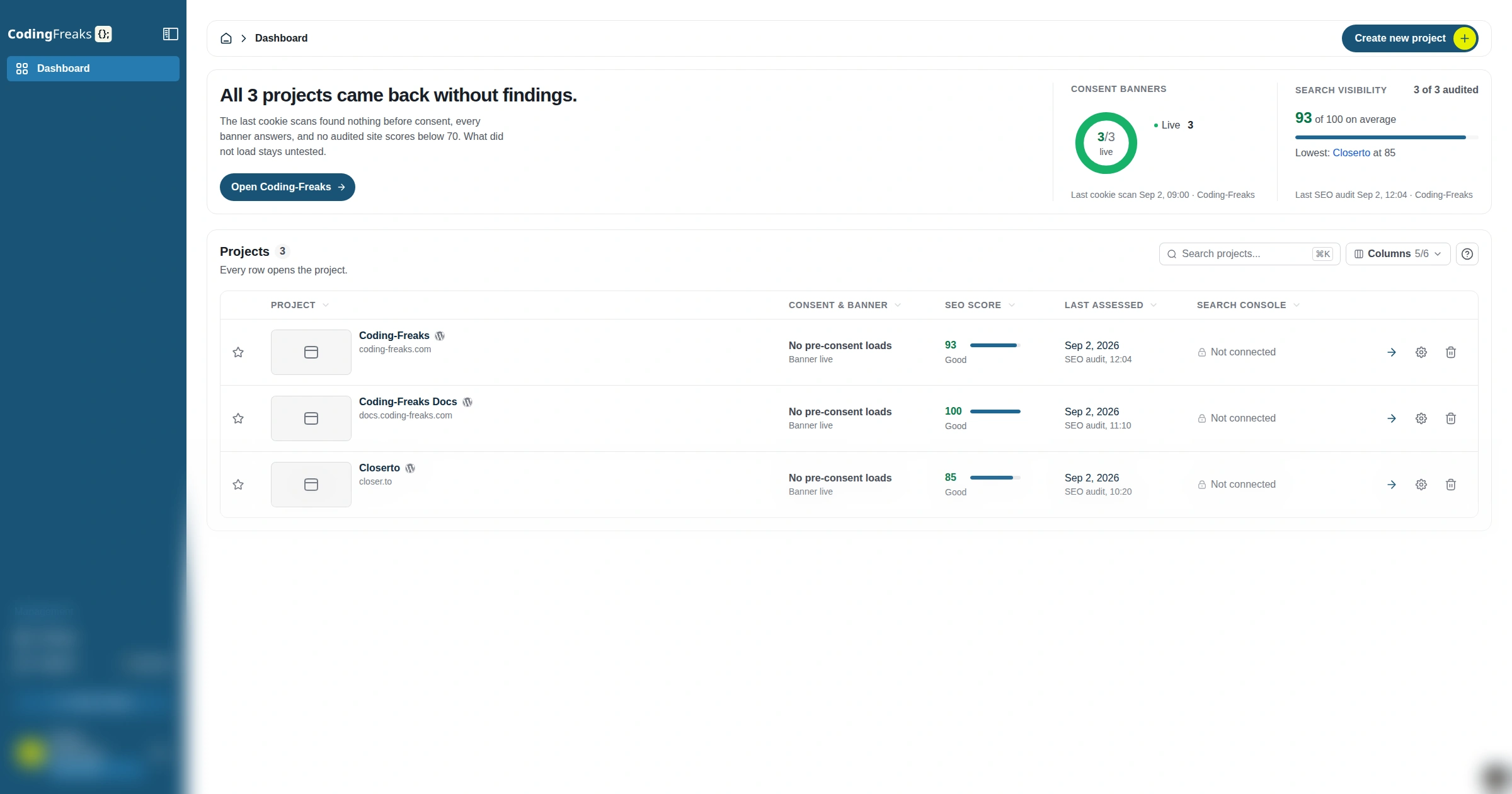The height and width of the screenshot is (794, 1512).
Task: Sort by CONSENT & BANNER column header
Action: pos(844,305)
